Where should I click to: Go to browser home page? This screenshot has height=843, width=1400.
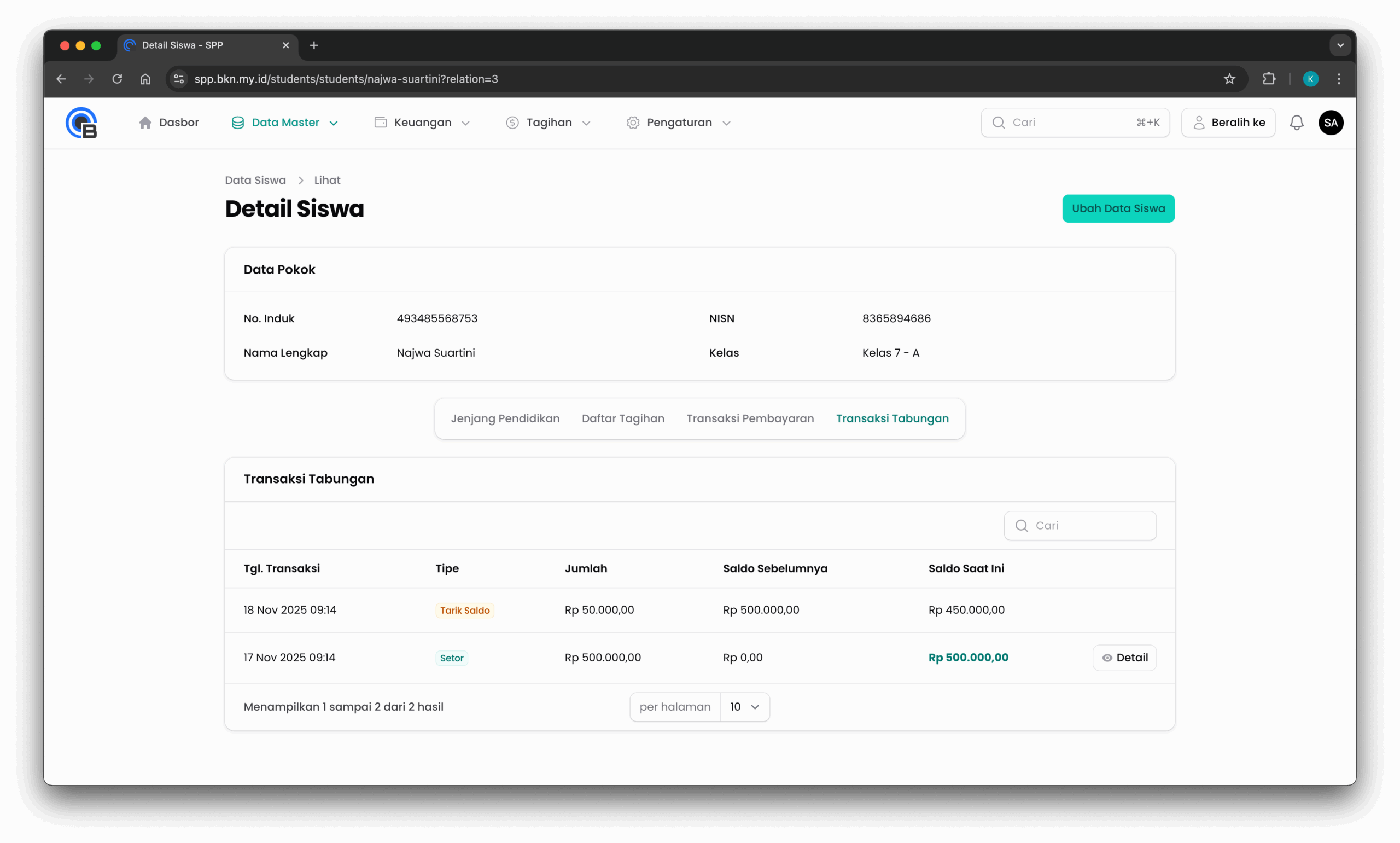click(x=145, y=79)
